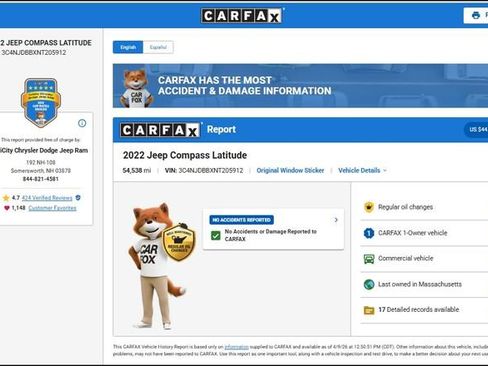Open the Original Window Sticker link
This screenshot has height=366, width=488.
[290, 170]
